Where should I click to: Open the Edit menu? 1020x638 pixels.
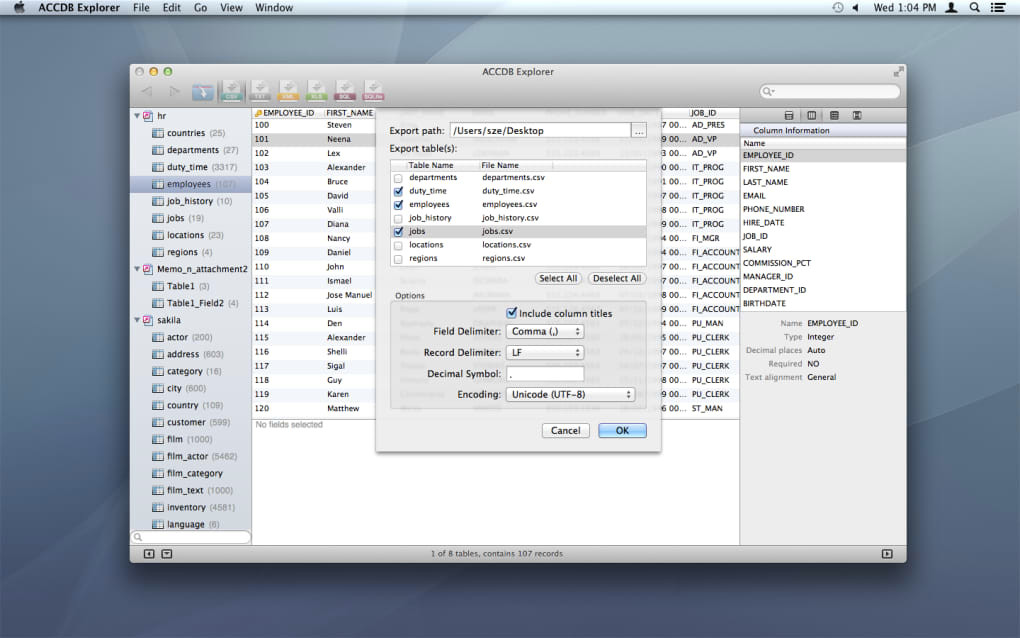click(x=172, y=8)
